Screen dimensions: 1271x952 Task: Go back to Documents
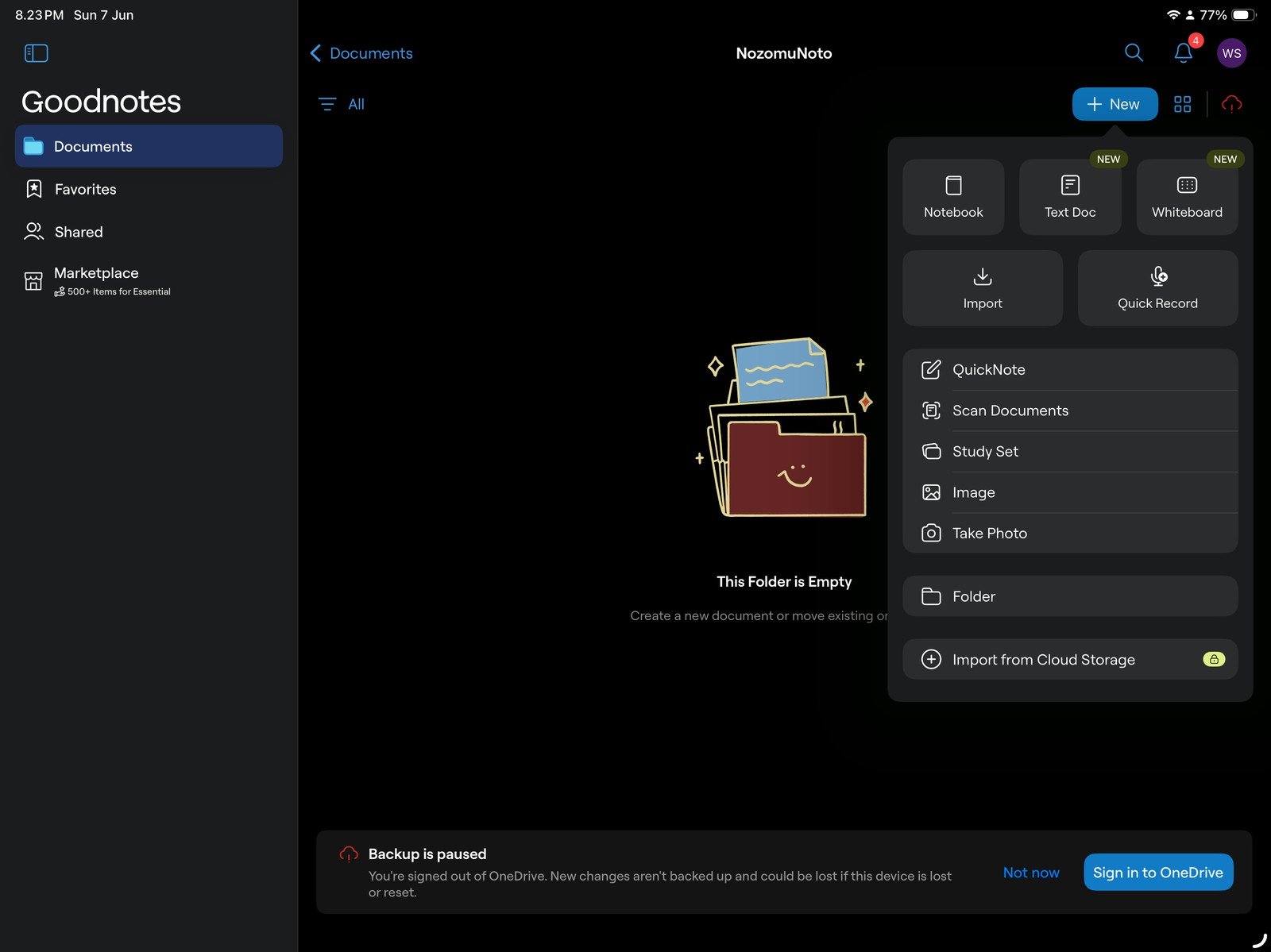pos(361,53)
